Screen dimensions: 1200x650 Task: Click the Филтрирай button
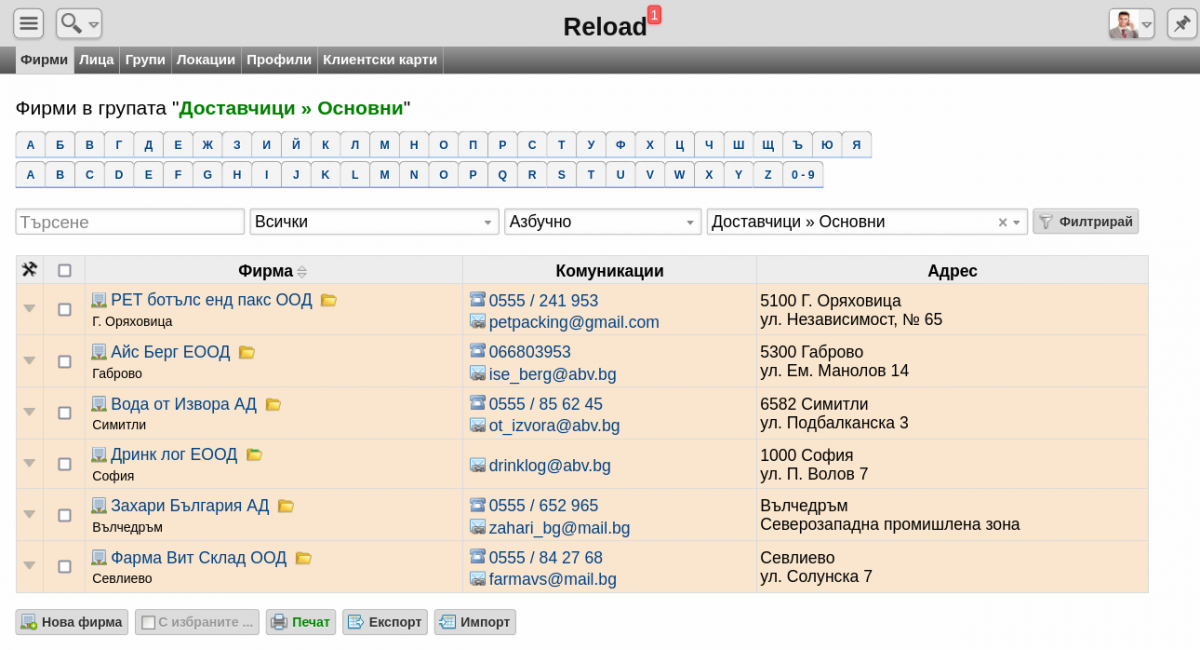pyautogui.click(x=1085, y=222)
